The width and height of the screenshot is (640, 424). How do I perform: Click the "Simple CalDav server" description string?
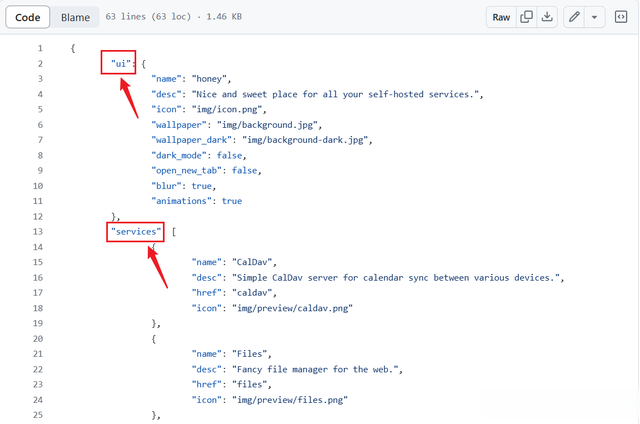click(396, 277)
